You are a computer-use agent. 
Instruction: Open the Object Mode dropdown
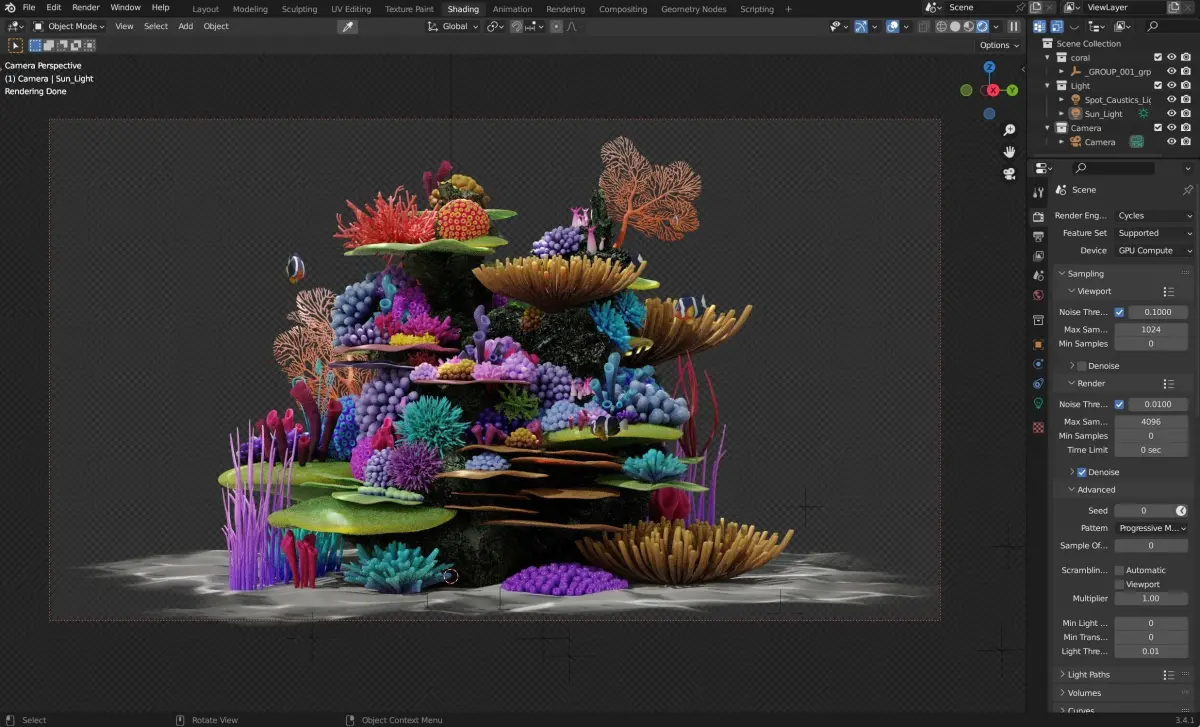[68, 27]
